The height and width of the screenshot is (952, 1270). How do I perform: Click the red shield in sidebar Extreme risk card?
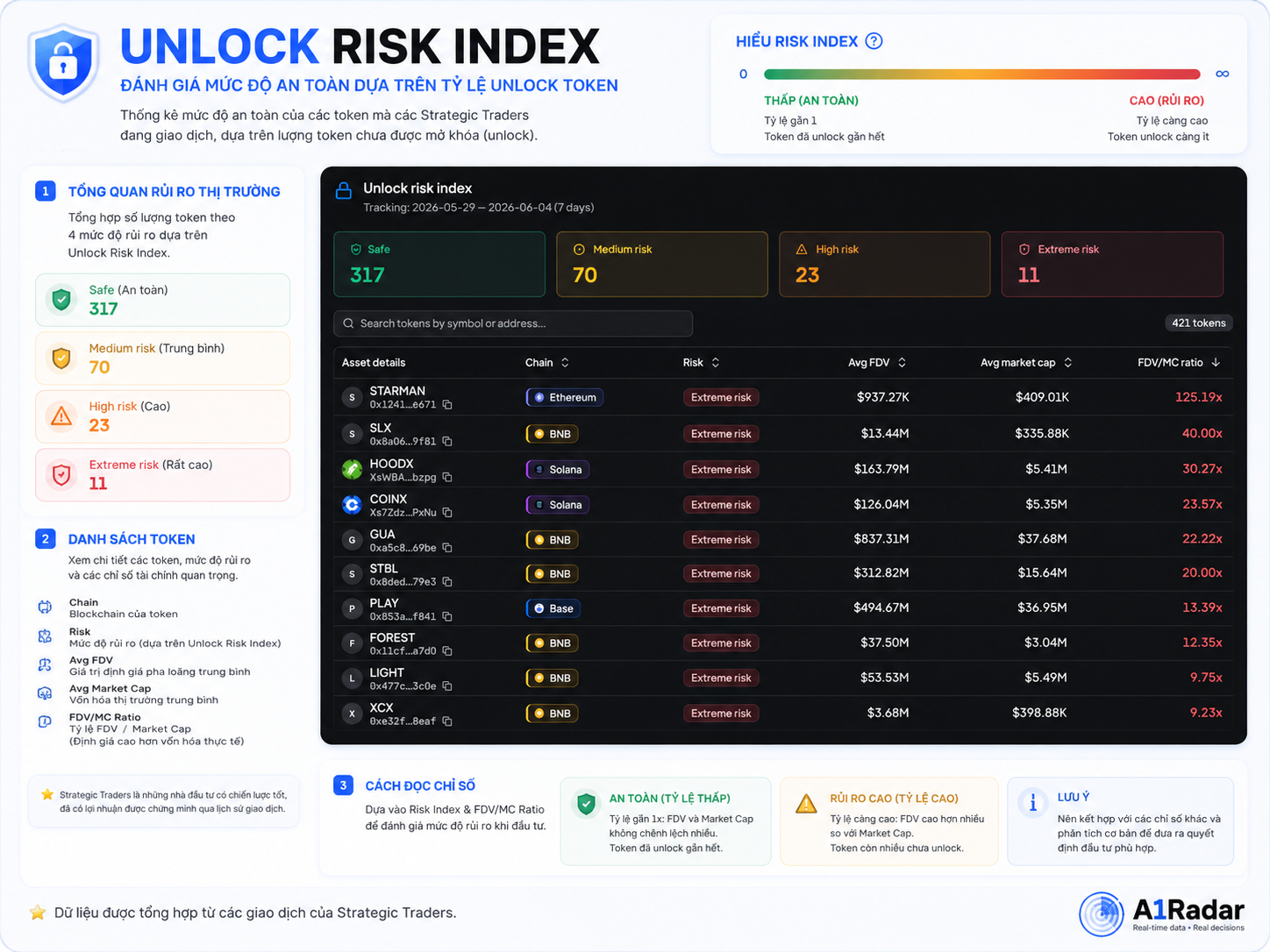[61, 475]
